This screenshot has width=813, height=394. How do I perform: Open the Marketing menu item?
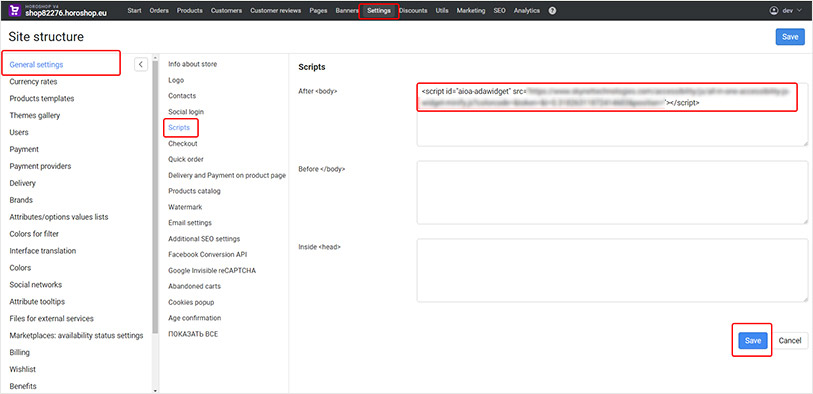pyautogui.click(x=471, y=10)
